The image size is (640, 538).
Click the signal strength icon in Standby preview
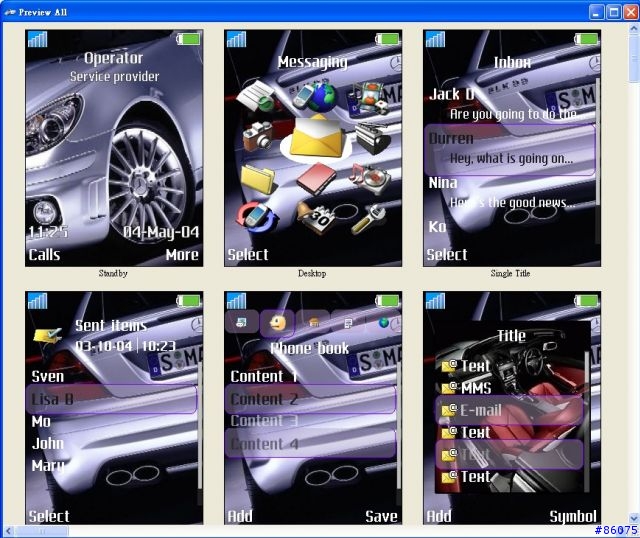click(38, 39)
